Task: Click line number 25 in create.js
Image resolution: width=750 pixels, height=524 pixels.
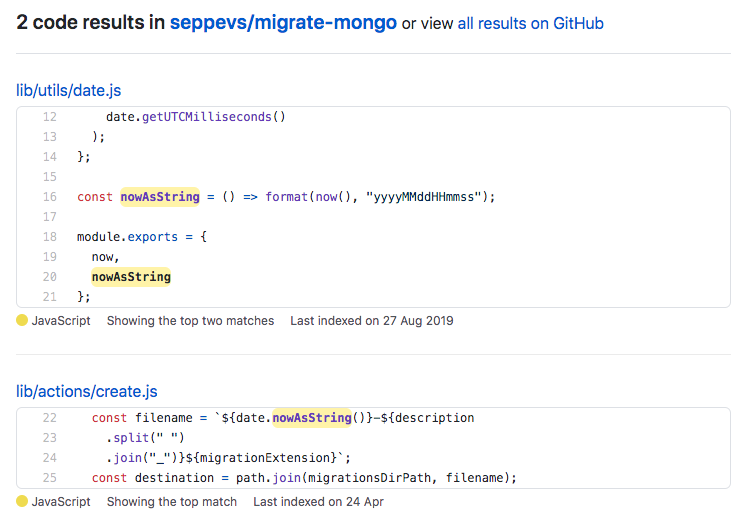Action: [50, 478]
